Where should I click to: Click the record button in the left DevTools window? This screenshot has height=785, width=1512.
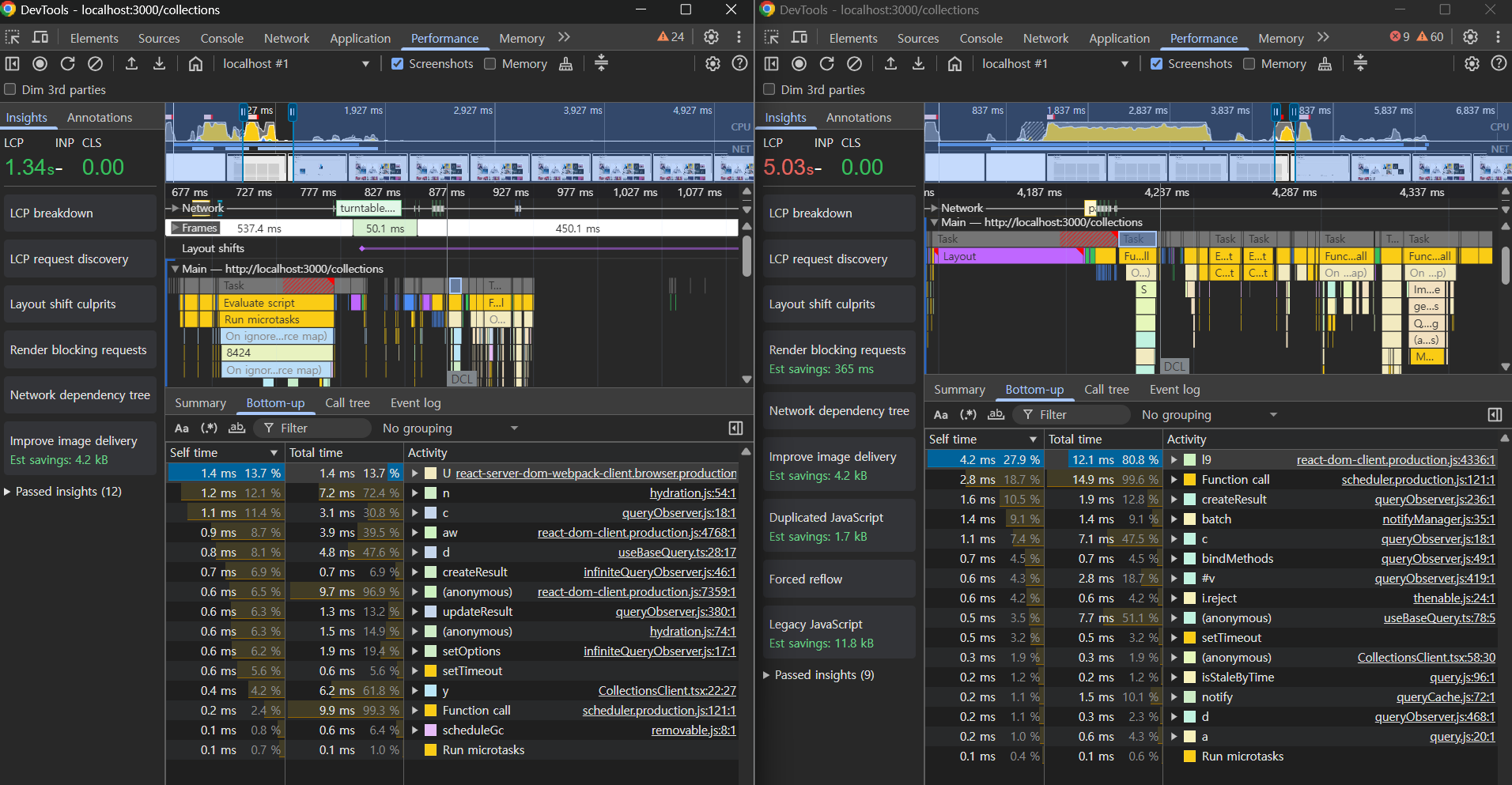[40, 64]
